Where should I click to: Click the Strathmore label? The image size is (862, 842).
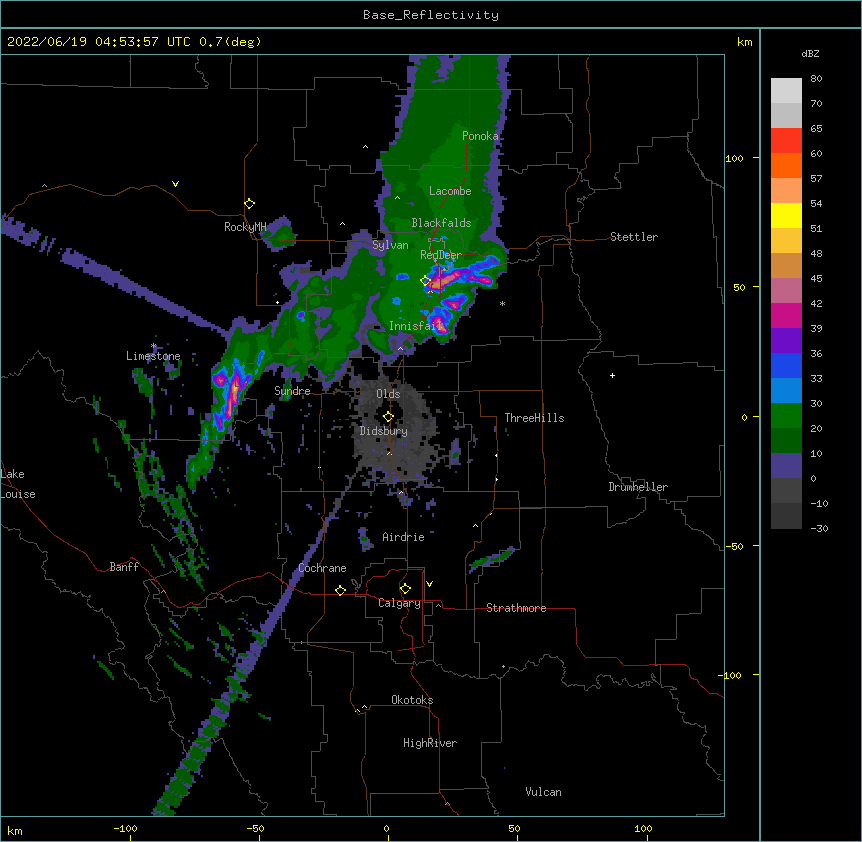pos(516,608)
